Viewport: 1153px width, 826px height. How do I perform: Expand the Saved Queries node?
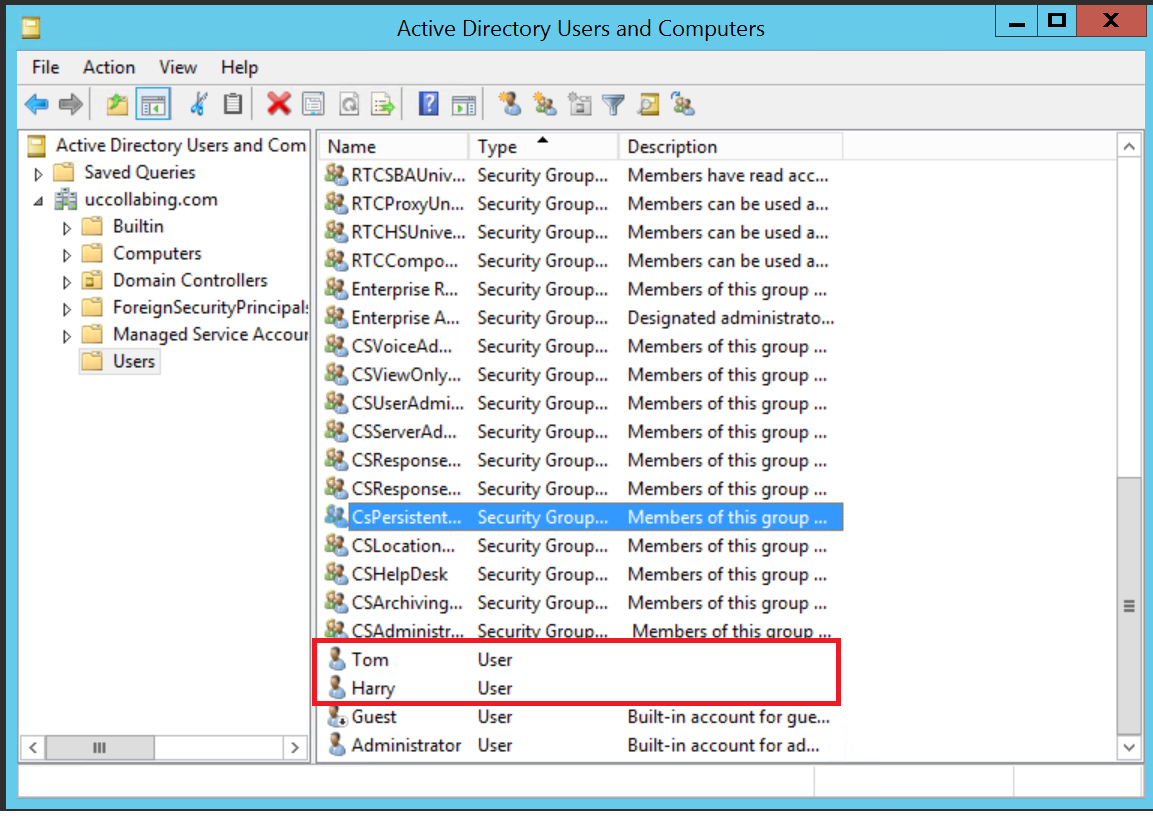(x=39, y=174)
